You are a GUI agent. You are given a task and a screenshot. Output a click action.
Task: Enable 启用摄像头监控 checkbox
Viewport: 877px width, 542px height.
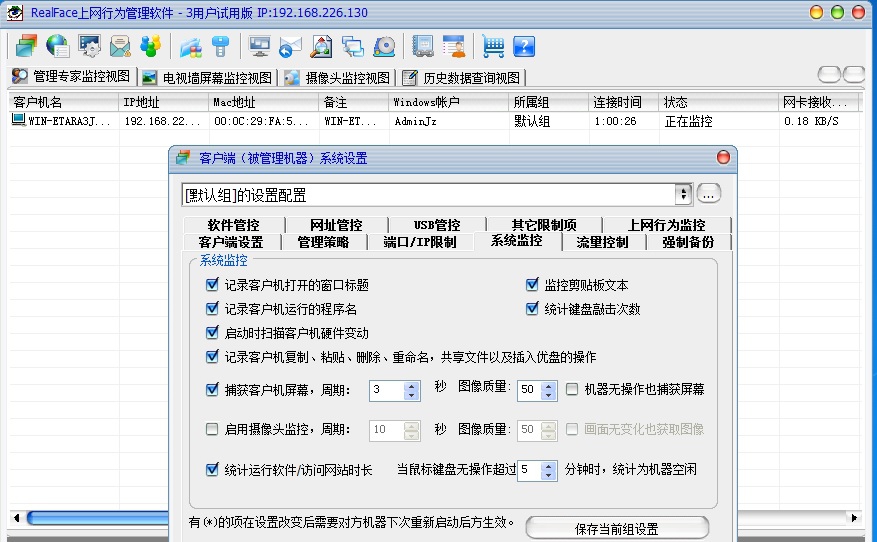(211, 429)
